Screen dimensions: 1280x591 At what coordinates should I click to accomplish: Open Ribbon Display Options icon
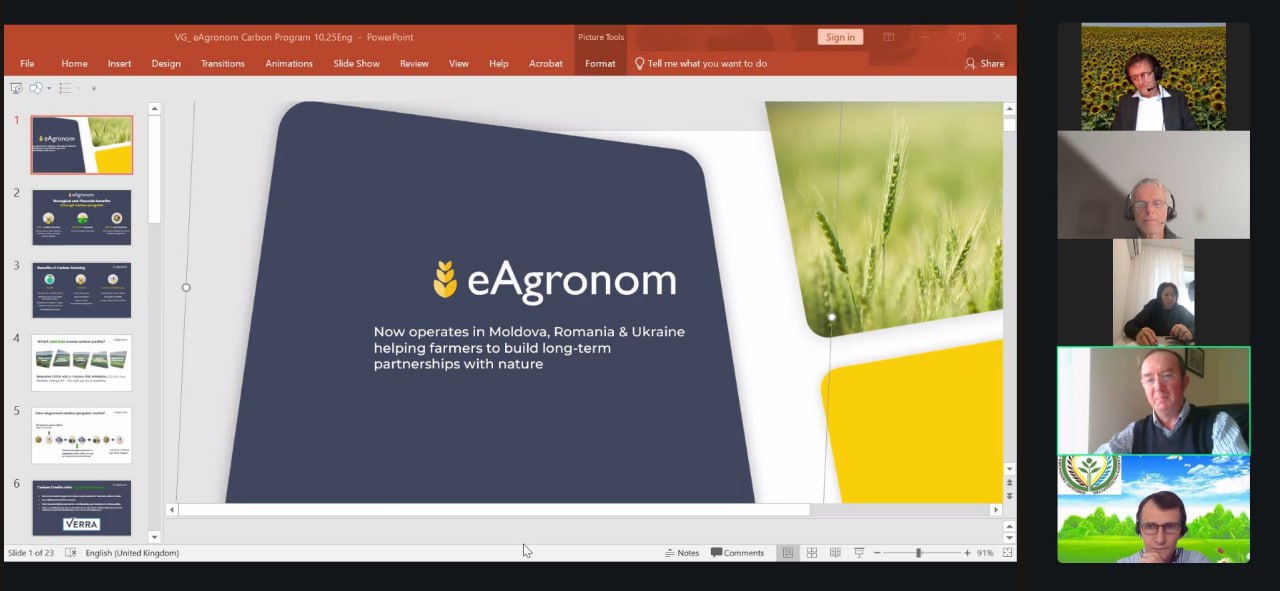pos(888,37)
